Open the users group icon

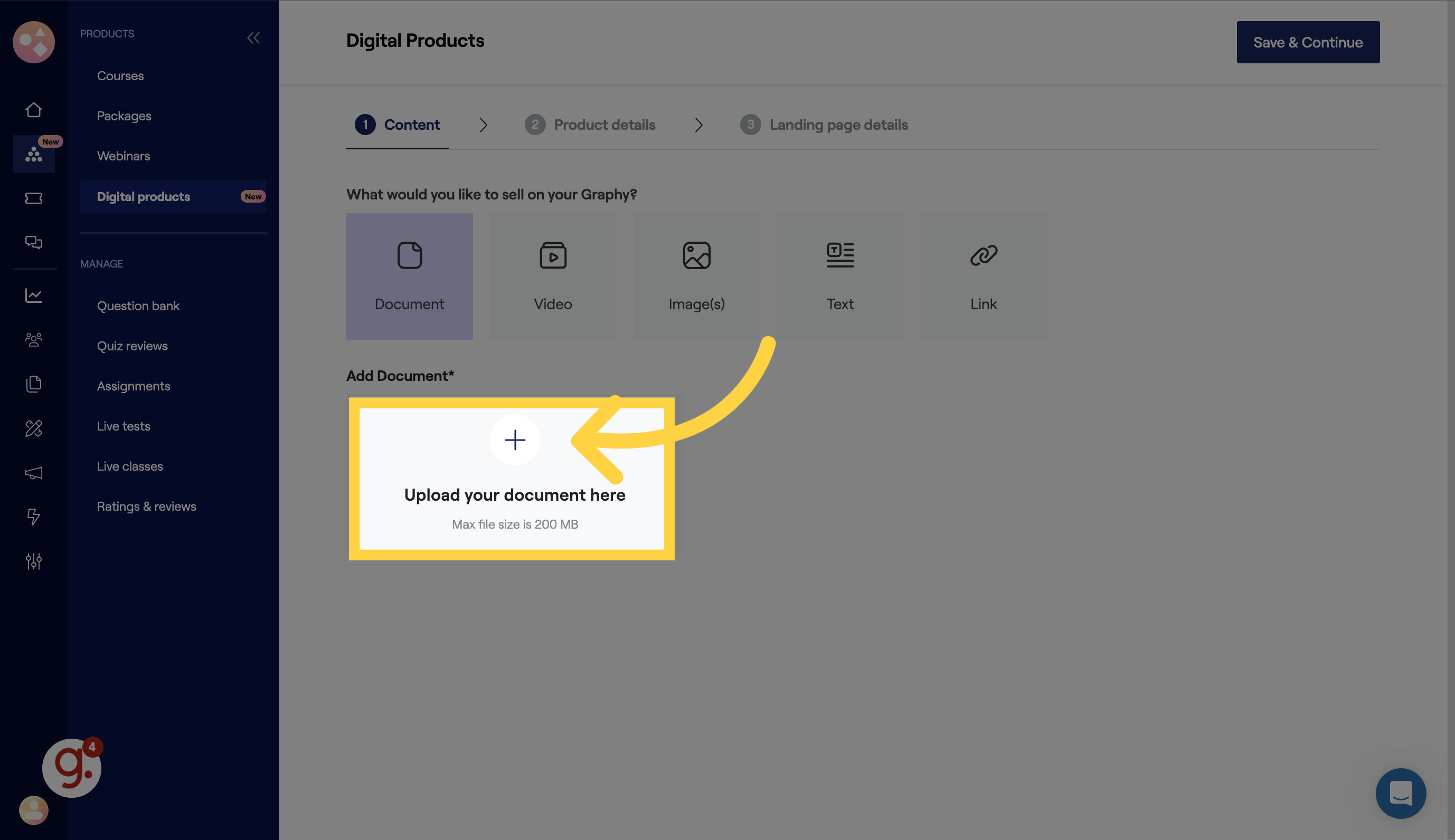33,340
